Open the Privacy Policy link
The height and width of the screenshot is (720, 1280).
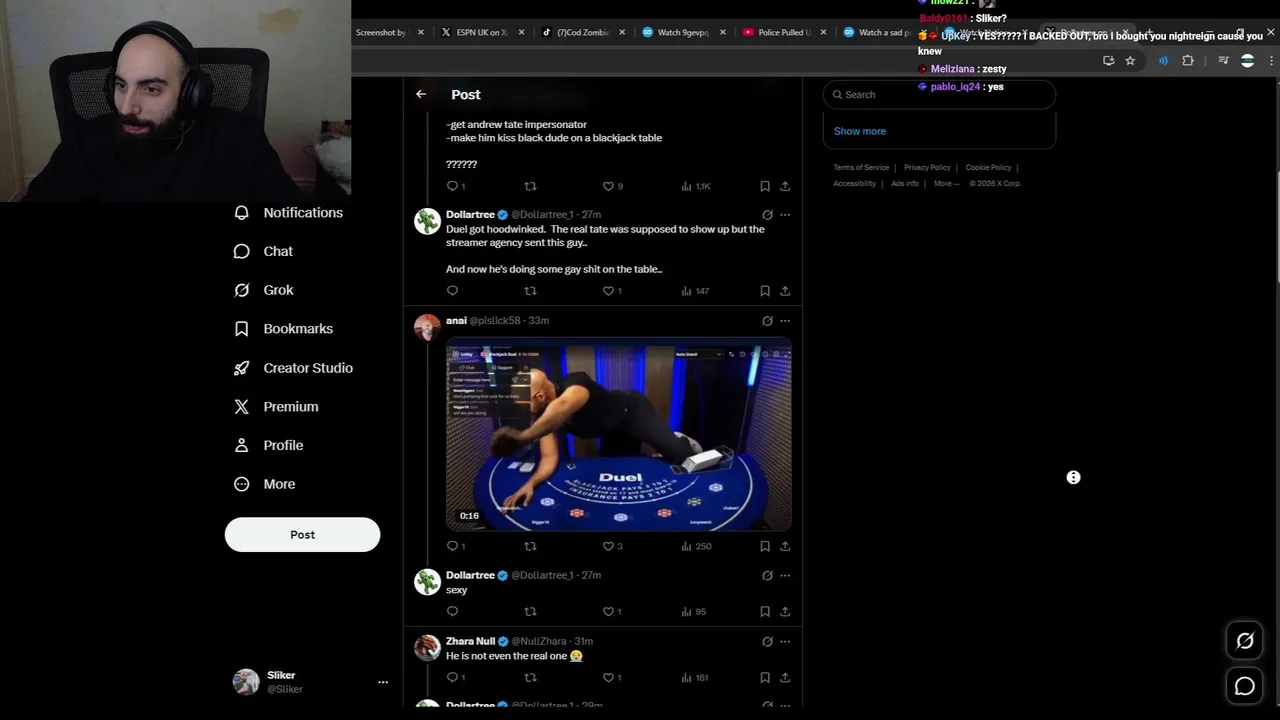click(927, 167)
